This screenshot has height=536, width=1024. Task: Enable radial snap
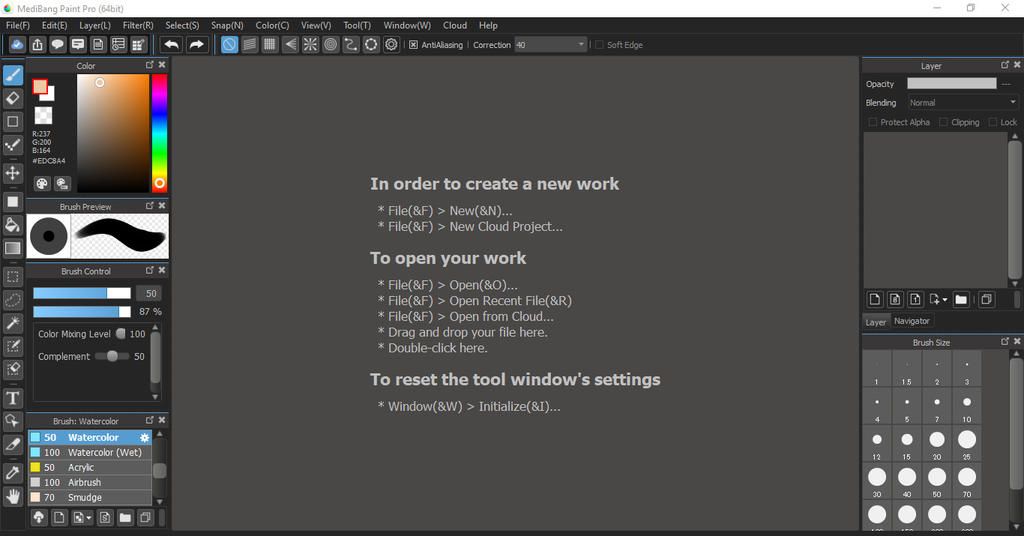point(310,44)
